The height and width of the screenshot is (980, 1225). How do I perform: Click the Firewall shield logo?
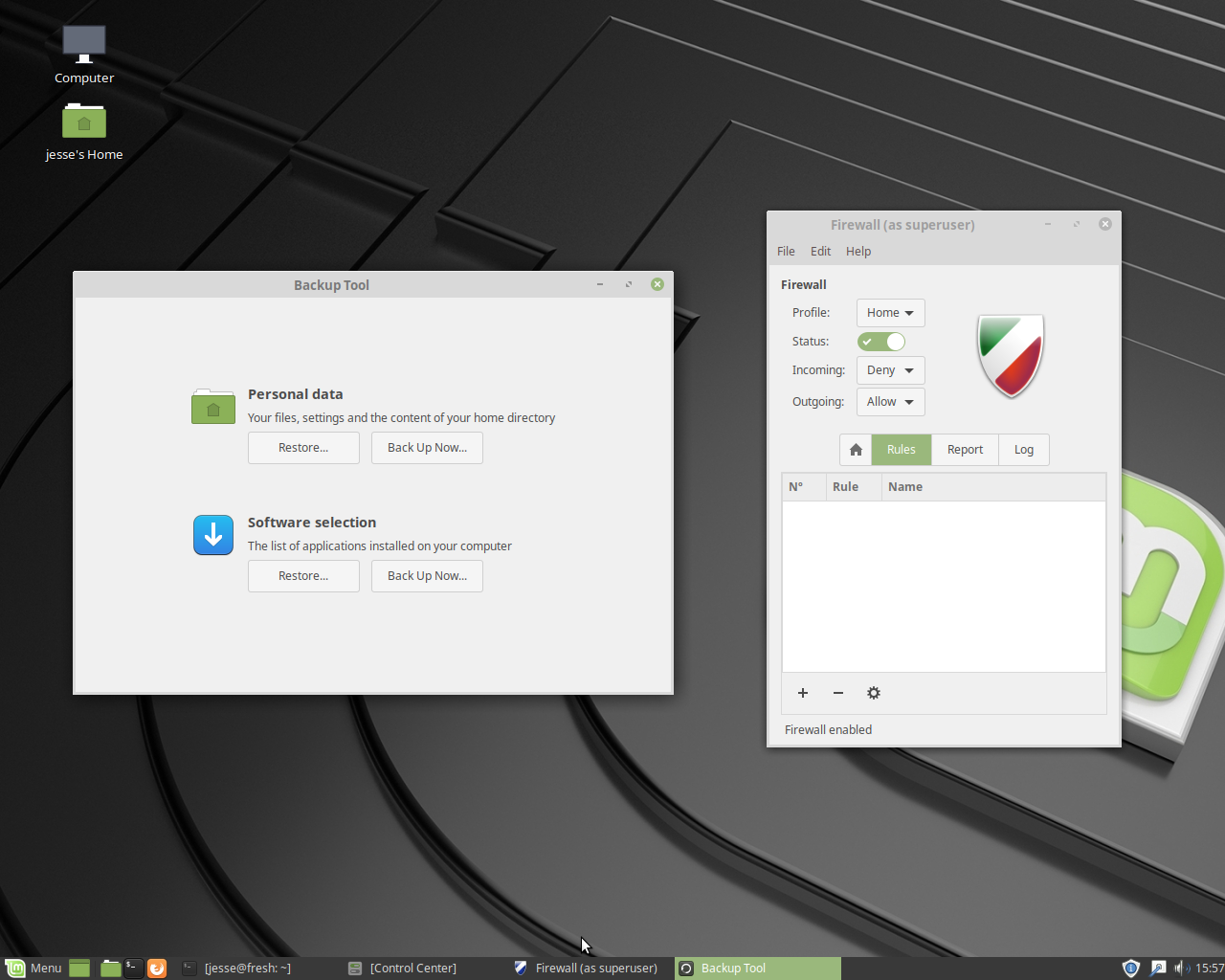pyautogui.click(x=1011, y=355)
